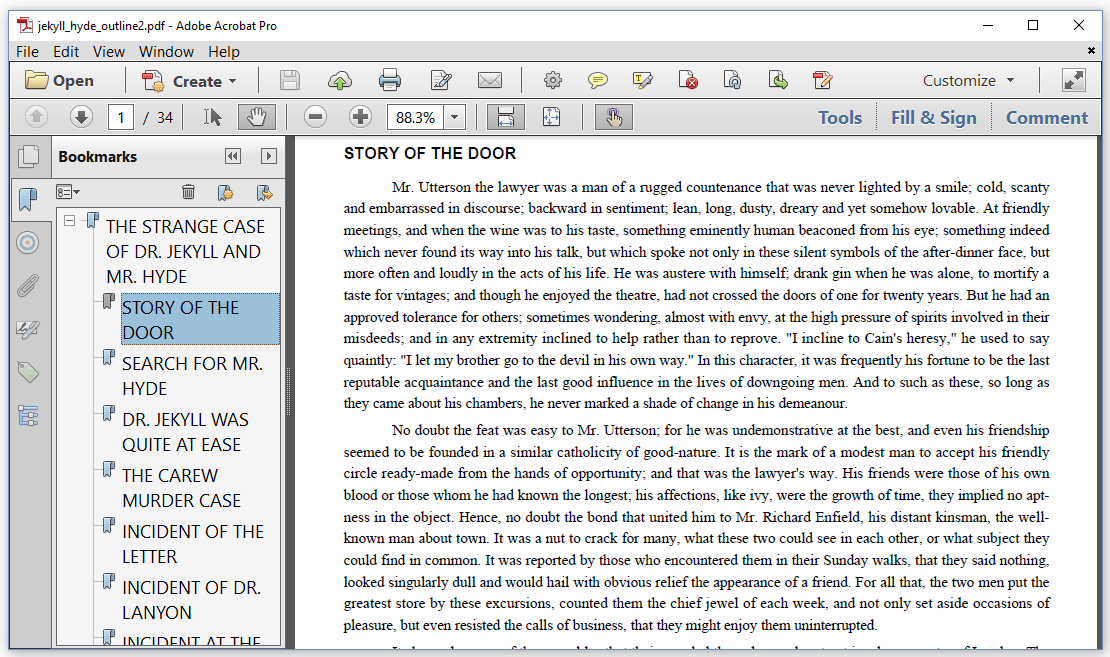The width and height of the screenshot is (1110, 657).
Task: Toggle the Hand tool
Action: click(256, 117)
